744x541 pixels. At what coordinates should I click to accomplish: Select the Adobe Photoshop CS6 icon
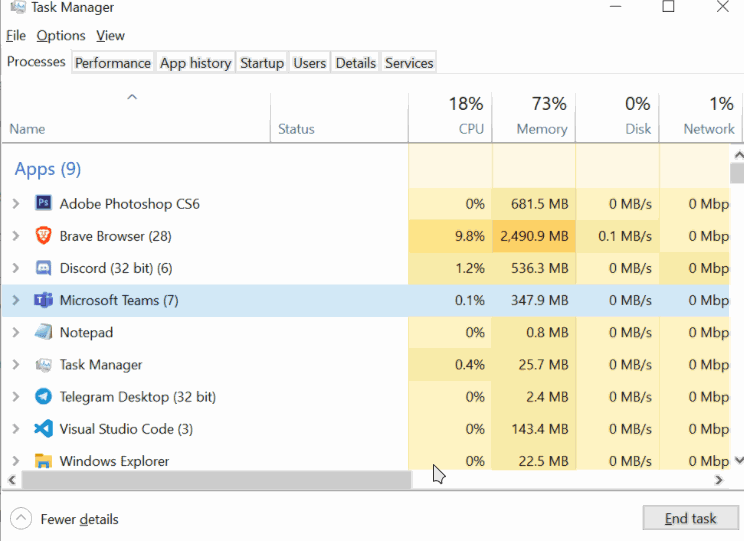(43, 203)
